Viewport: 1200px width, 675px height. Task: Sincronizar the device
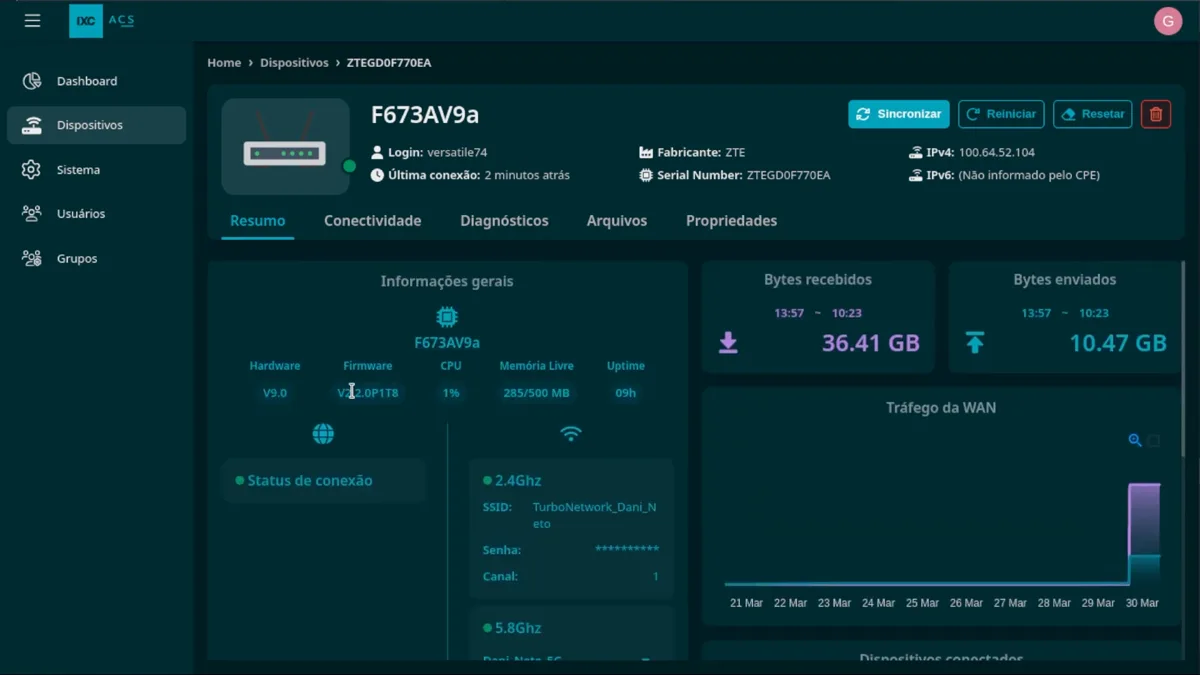pyautogui.click(x=899, y=114)
